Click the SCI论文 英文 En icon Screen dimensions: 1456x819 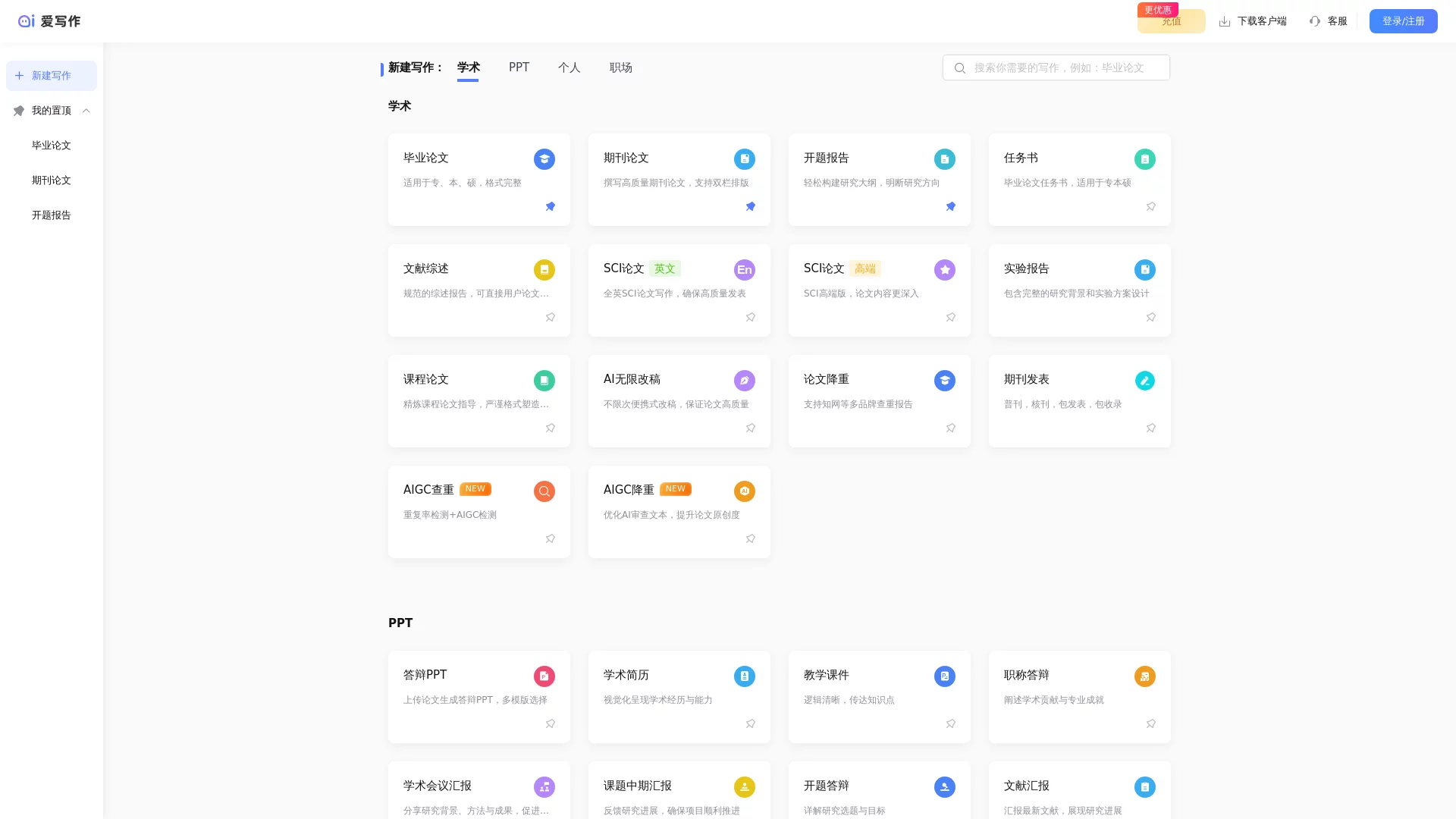[x=744, y=270]
